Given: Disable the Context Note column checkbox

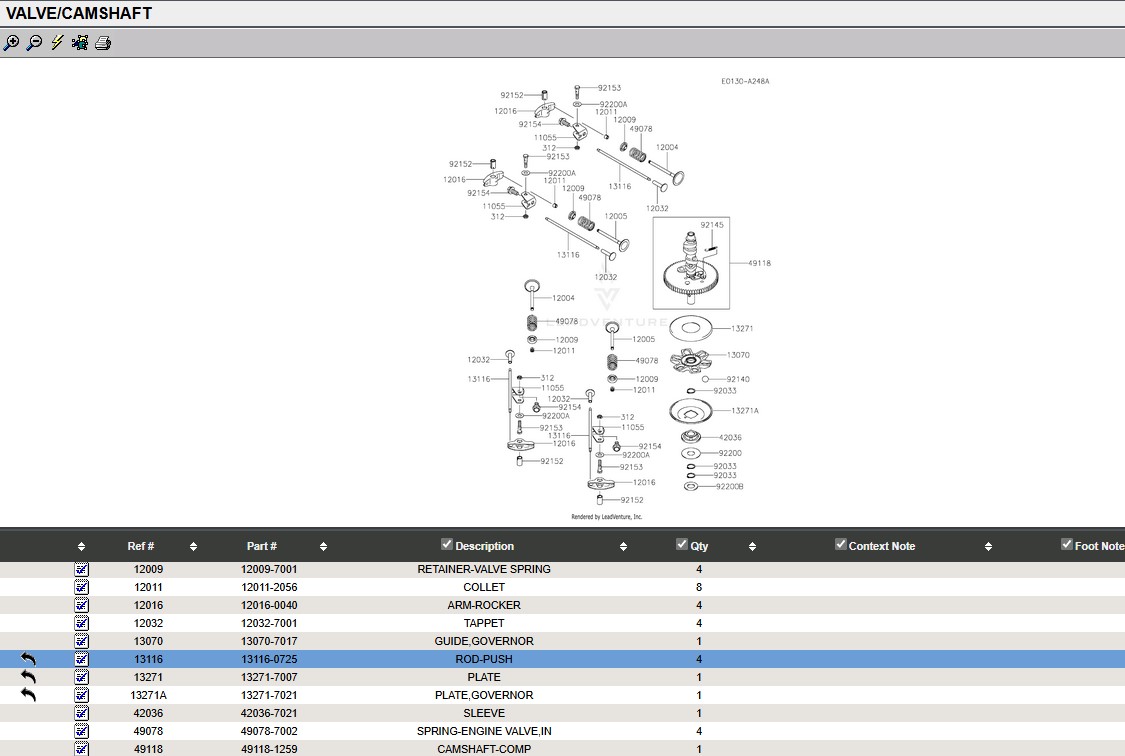Looking at the screenshot, I should [x=841, y=545].
